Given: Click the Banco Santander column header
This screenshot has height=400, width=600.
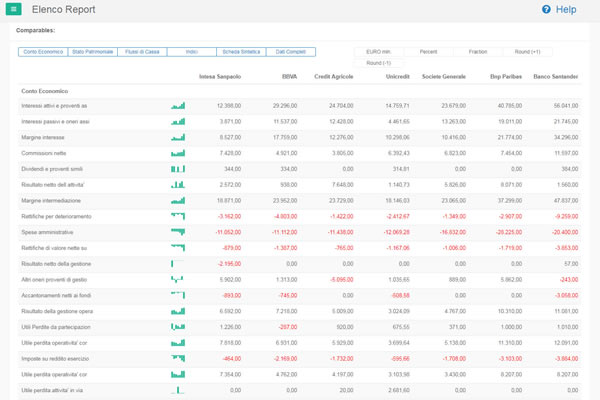Looking at the screenshot, I should point(556,77).
